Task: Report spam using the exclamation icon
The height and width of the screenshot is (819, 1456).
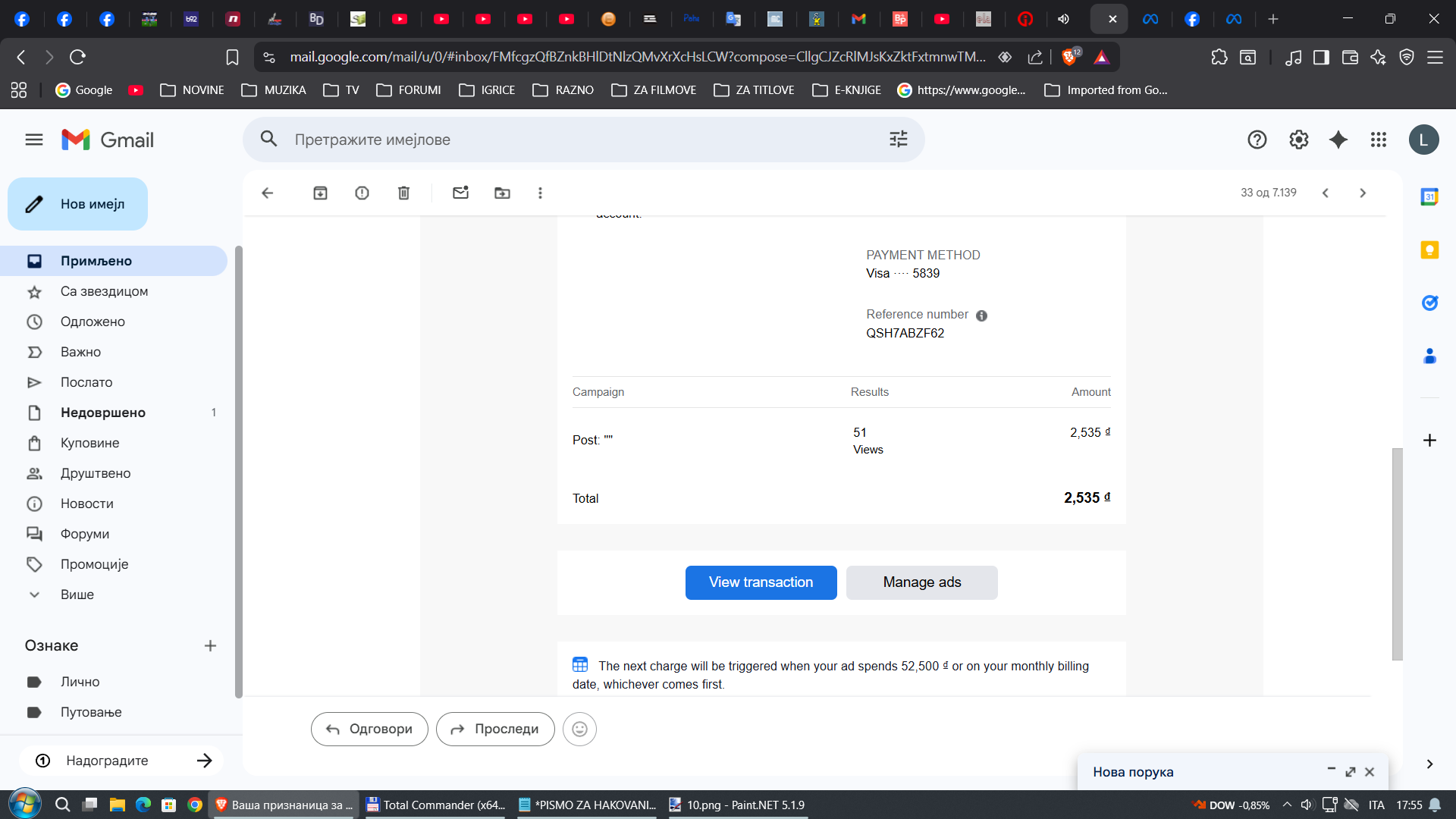Action: click(362, 193)
